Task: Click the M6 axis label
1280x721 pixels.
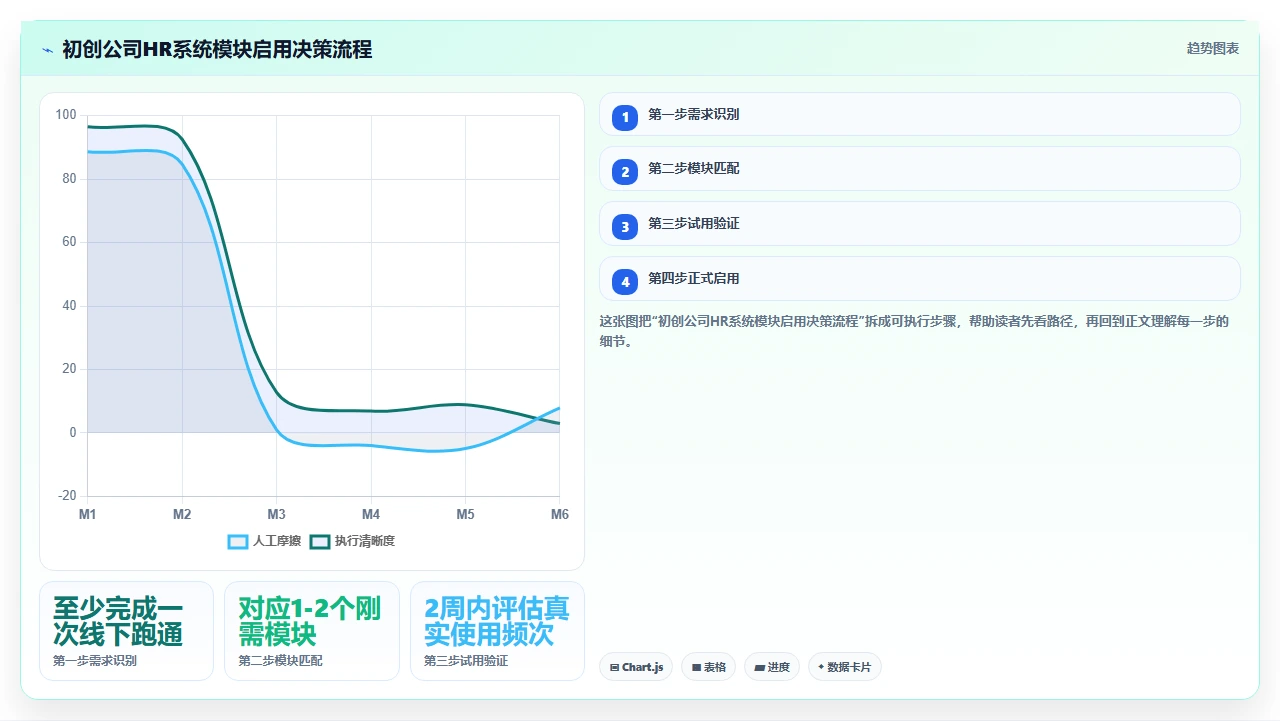Action: [x=559, y=514]
